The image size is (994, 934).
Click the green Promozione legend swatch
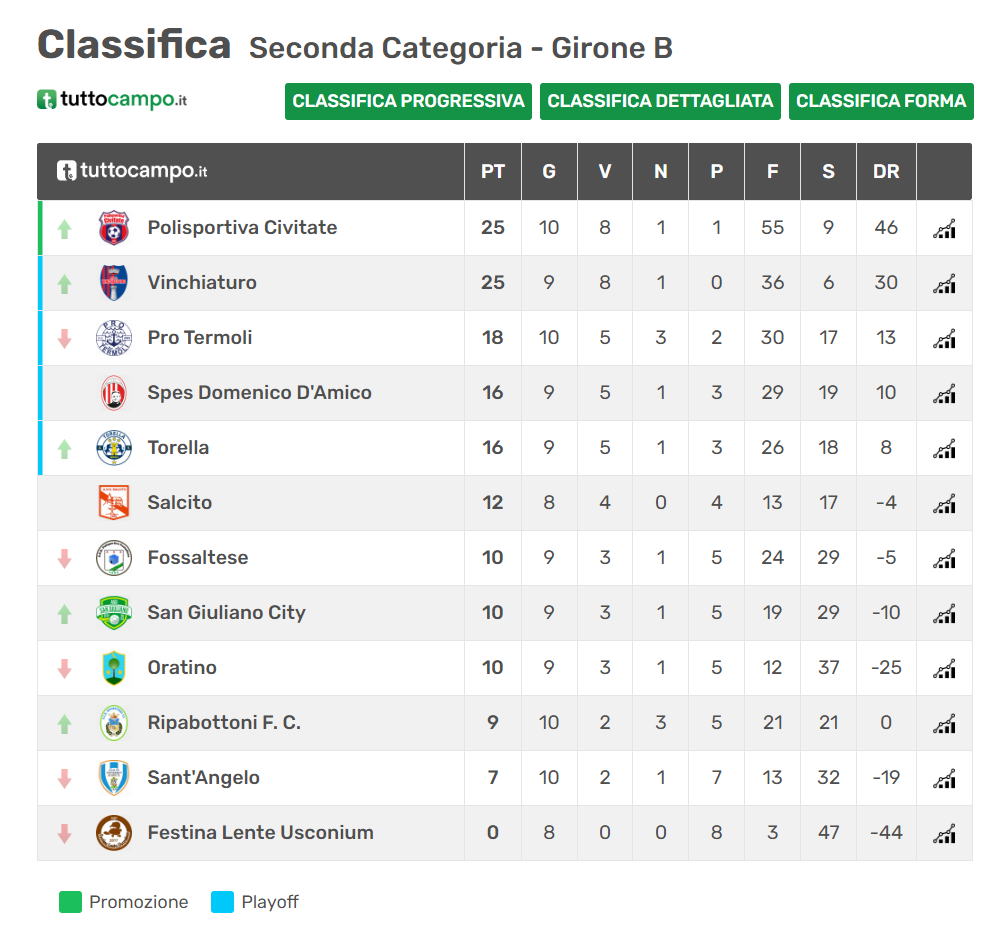(70, 902)
